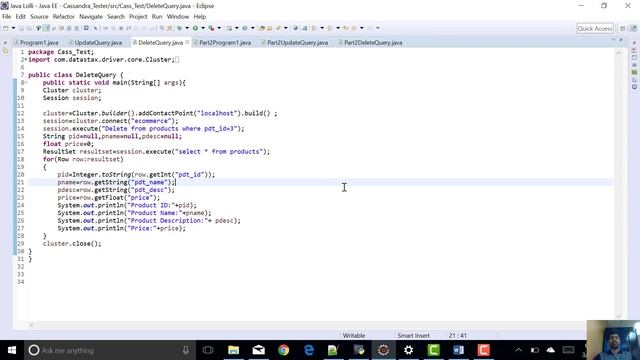The height and width of the screenshot is (360, 640).
Task: Open Windows Settings gear in taskbar
Action: [x=409, y=350]
